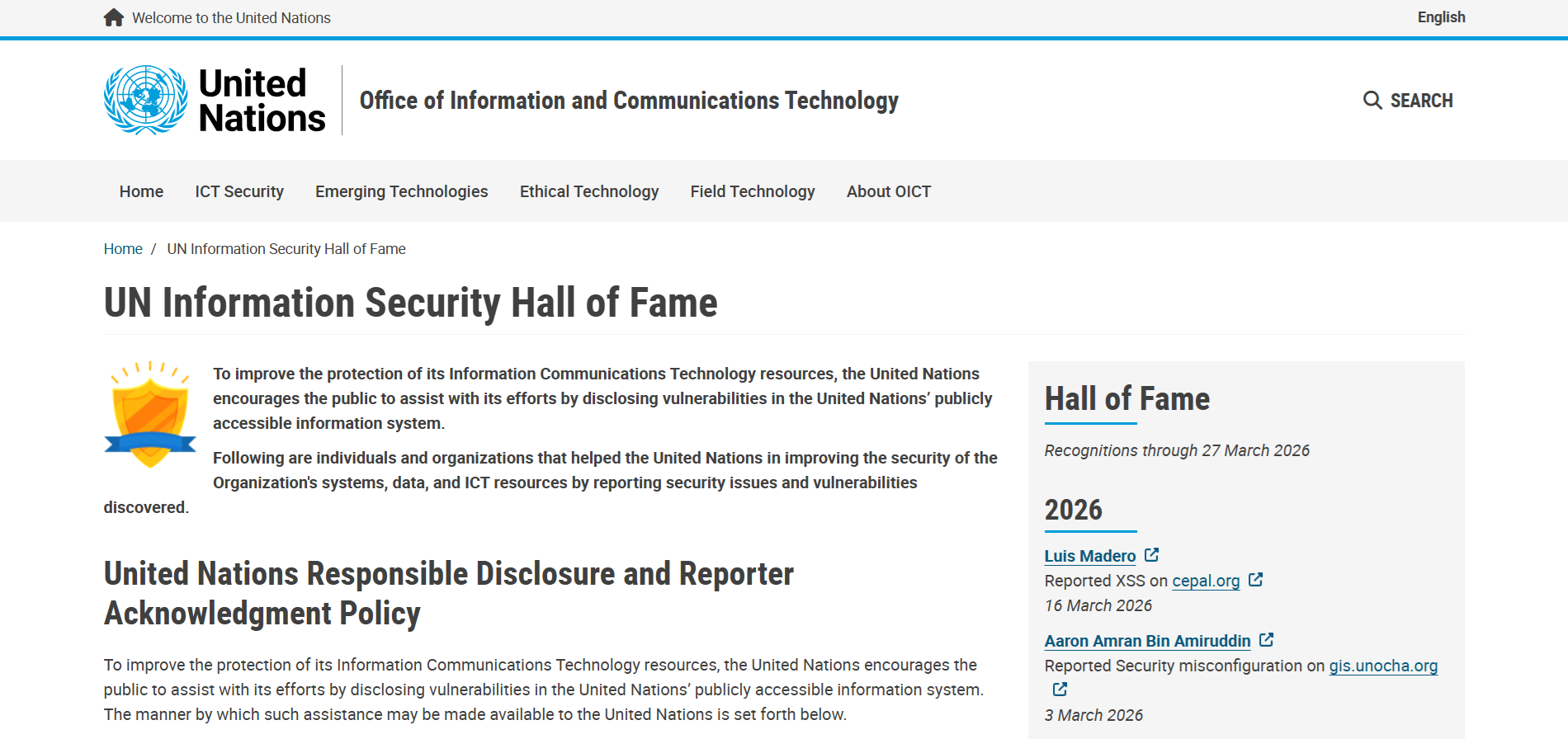
Task: Click the home icon in top bar
Action: tap(114, 17)
